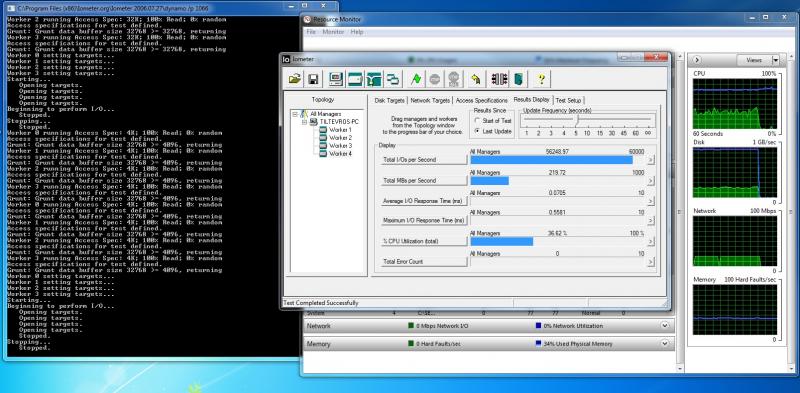Open meter dialog for Total I/Os per Second

click(651, 160)
